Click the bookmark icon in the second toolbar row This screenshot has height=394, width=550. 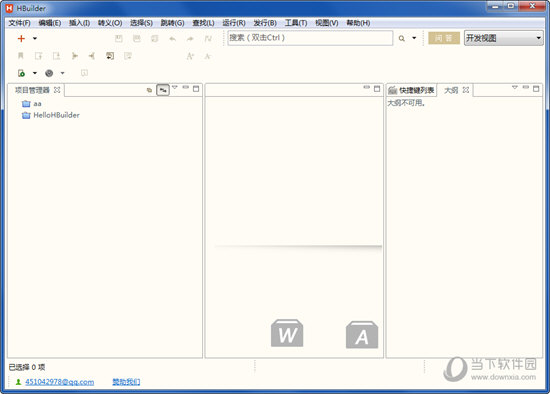[x=21, y=56]
